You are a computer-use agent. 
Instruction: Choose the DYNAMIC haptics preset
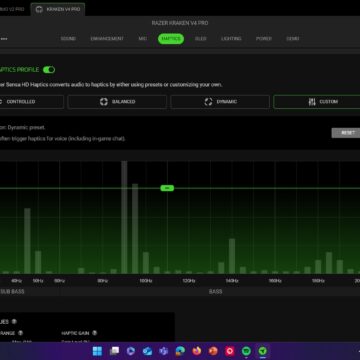pos(220,102)
